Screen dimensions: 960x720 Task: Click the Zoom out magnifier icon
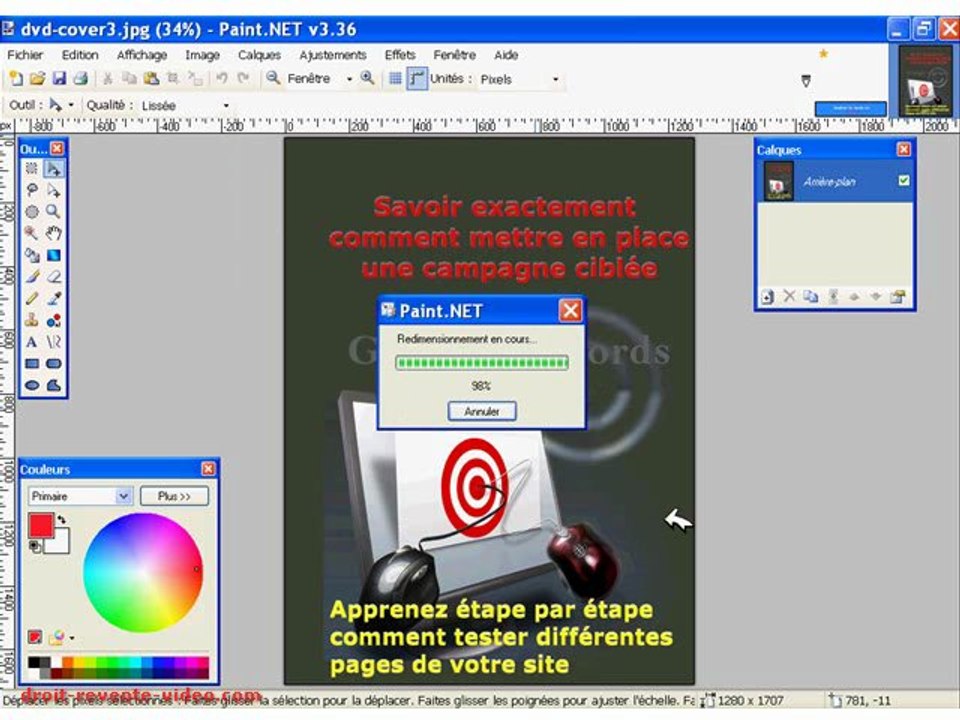click(x=272, y=78)
